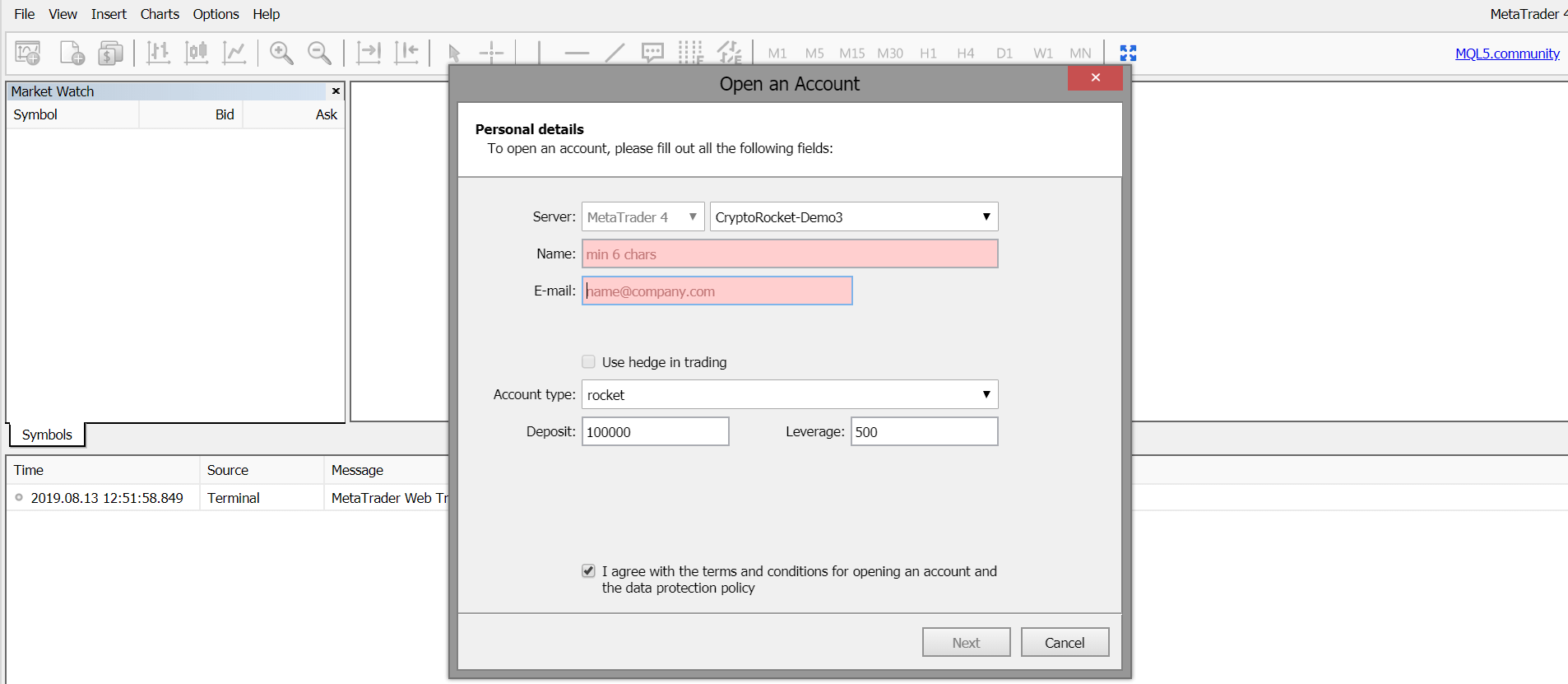Select the Fibonacci Retracement tool
Screen dimensions: 1568x684
729,53
